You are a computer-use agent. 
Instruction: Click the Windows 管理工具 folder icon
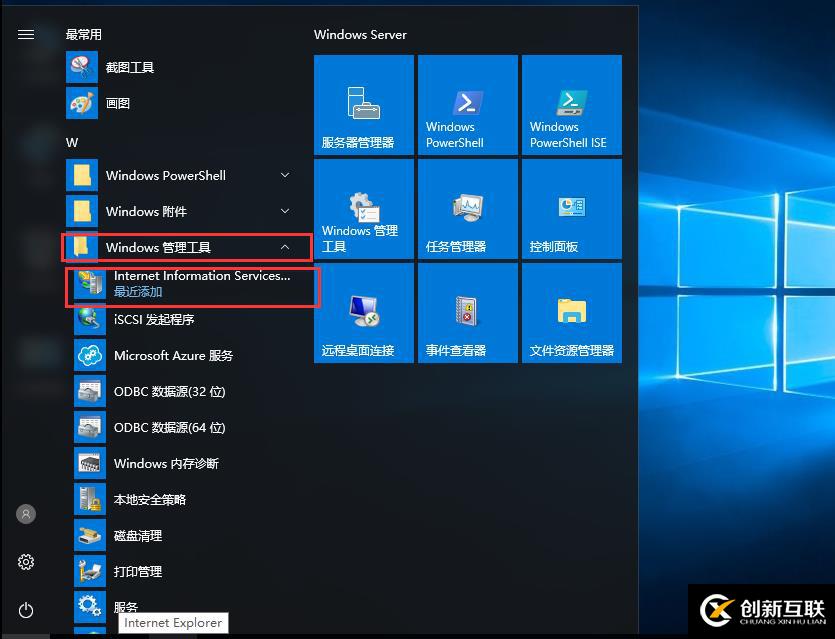pos(82,247)
